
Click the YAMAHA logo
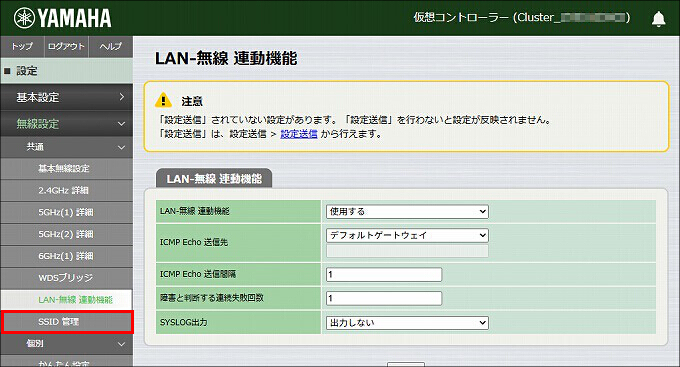pyautogui.click(x=62, y=18)
